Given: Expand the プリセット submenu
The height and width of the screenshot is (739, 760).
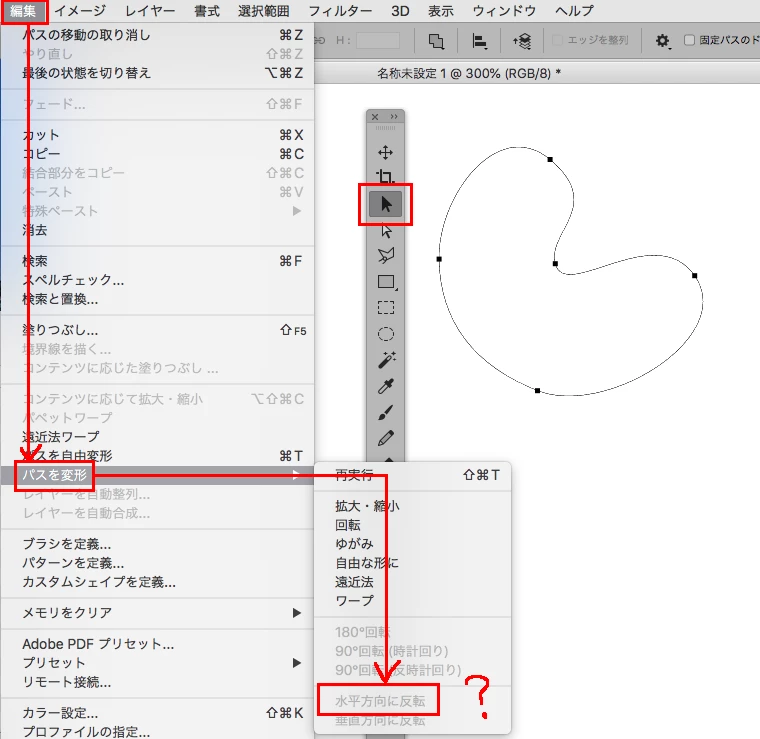Looking at the screenshot, I should 158,663.
